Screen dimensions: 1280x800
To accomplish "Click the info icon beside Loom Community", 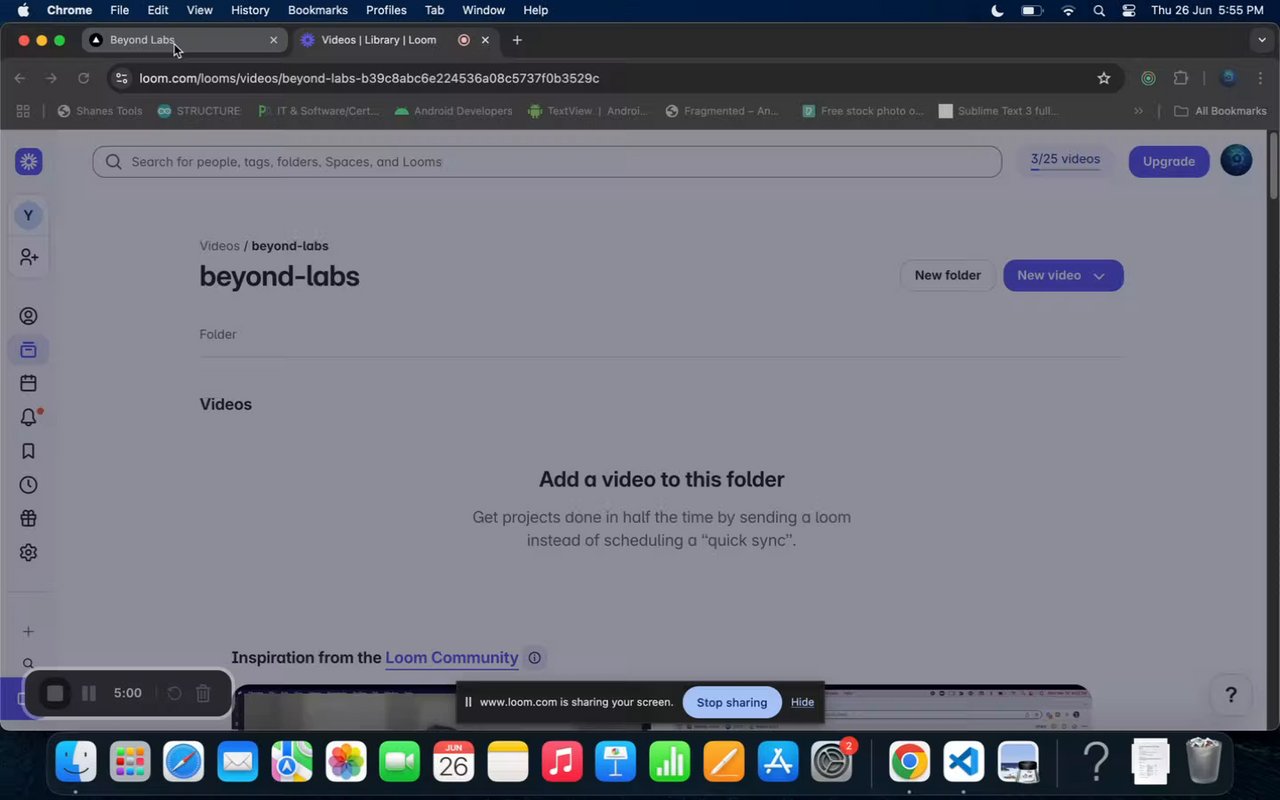I will (x=535, y=658).
